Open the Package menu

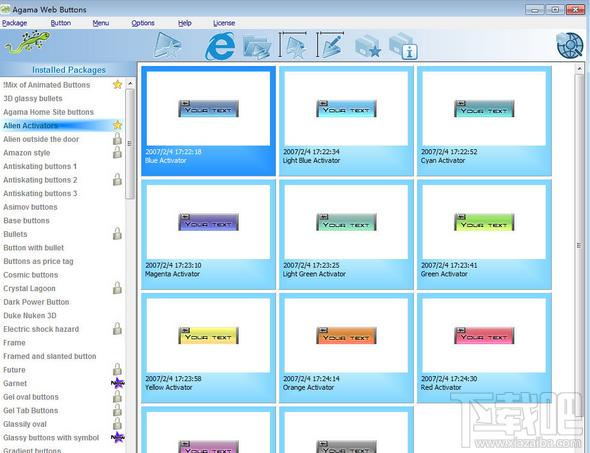click(14, 23)
